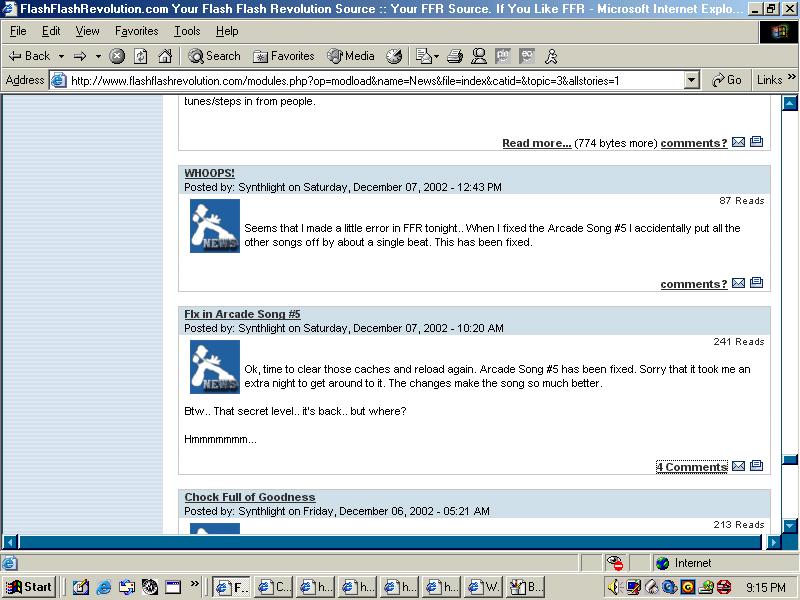Click the Go button
This screenshot has width=800, height=600.
click(727, 80)
